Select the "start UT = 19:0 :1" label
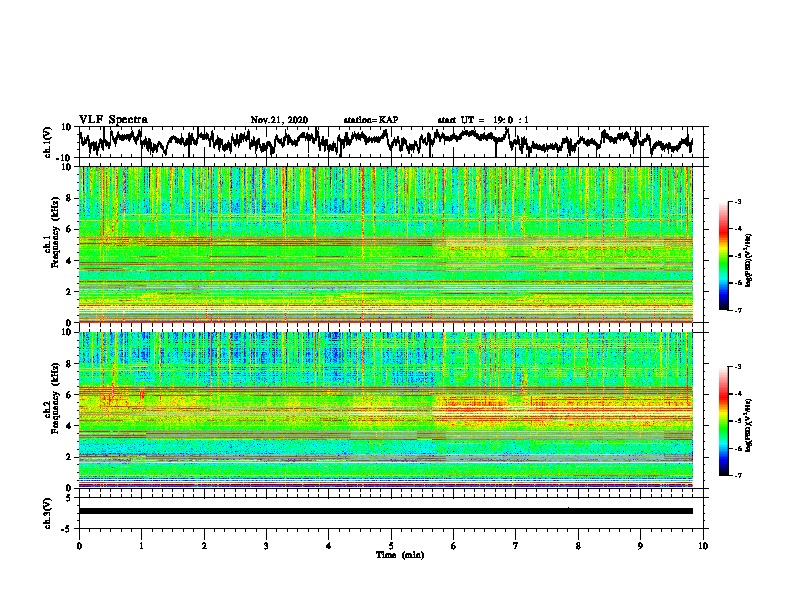 [483, 120]
